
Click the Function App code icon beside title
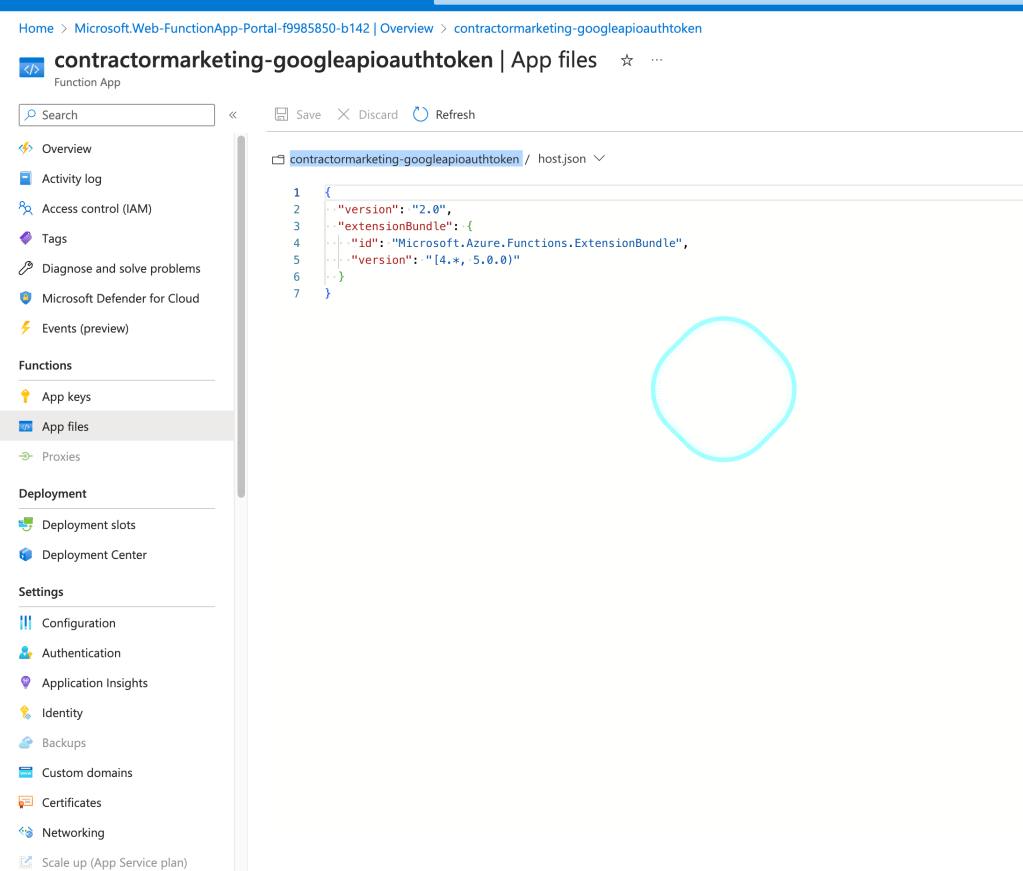[x=31, y=68]
